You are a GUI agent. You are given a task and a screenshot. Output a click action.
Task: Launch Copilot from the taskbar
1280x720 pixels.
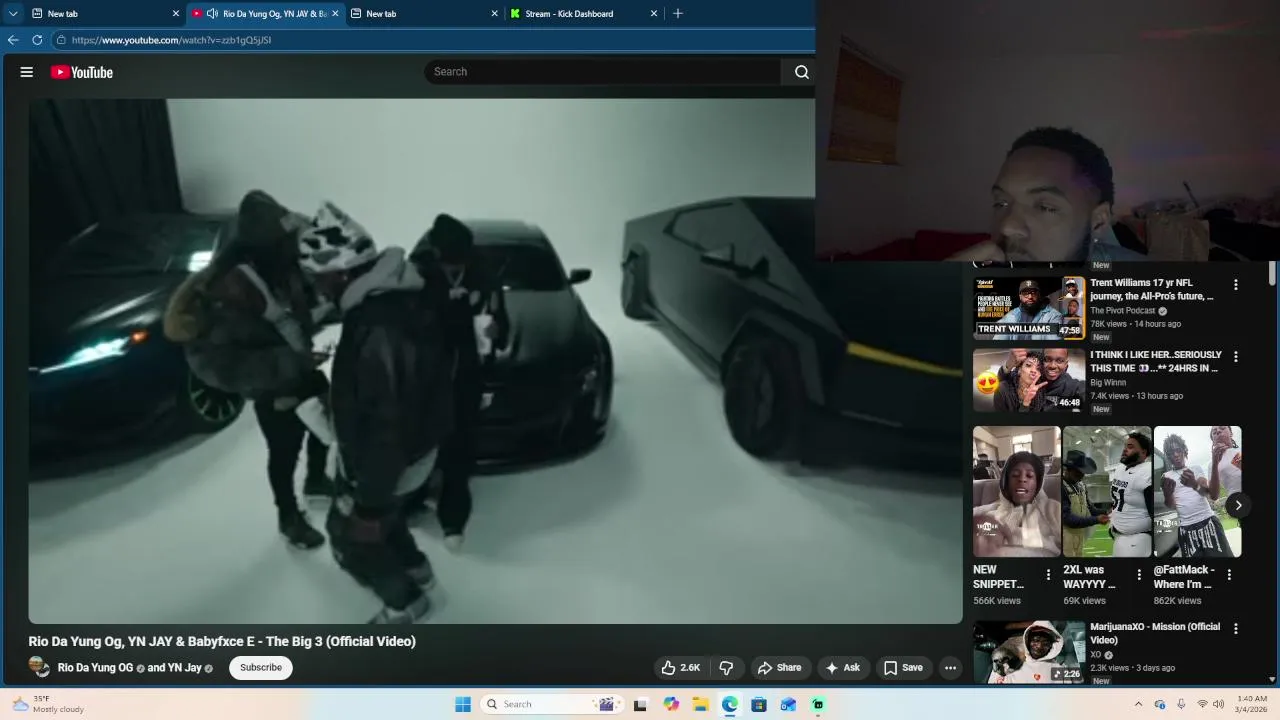tap(671, 704)
